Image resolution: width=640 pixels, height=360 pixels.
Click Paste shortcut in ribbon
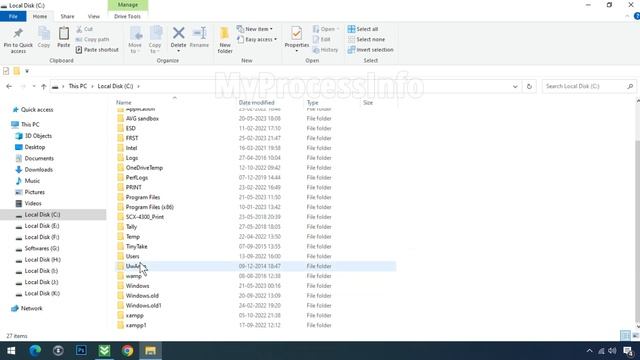coord(97,49)
